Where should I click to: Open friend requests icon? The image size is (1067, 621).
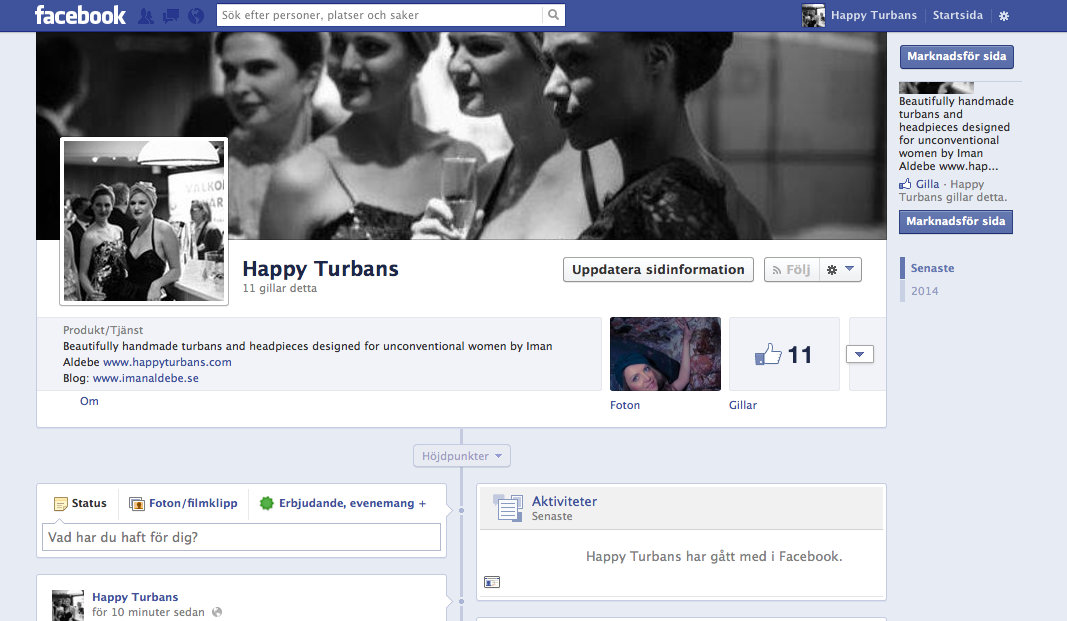[x=146, y=16]
